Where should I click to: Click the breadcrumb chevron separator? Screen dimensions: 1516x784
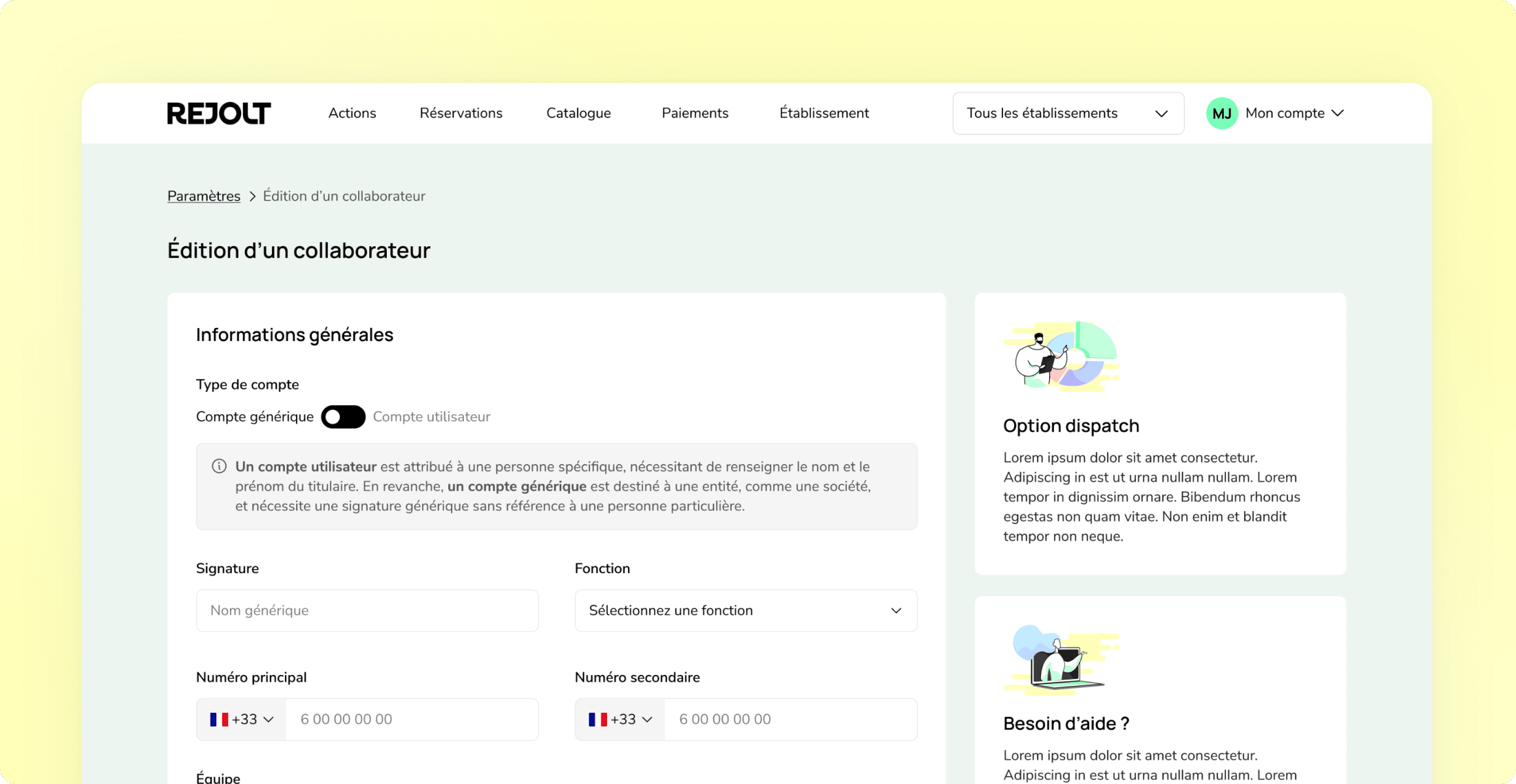[x=252, y=196]
